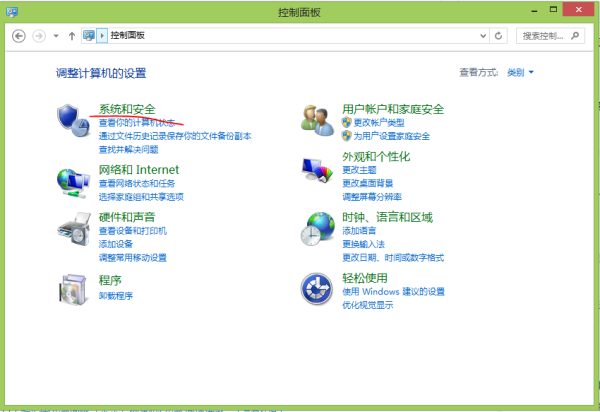Open Hardware and Sound printer icon
Image resolution: width=600 pixels, height=412 pixels.
pos(74,229)
